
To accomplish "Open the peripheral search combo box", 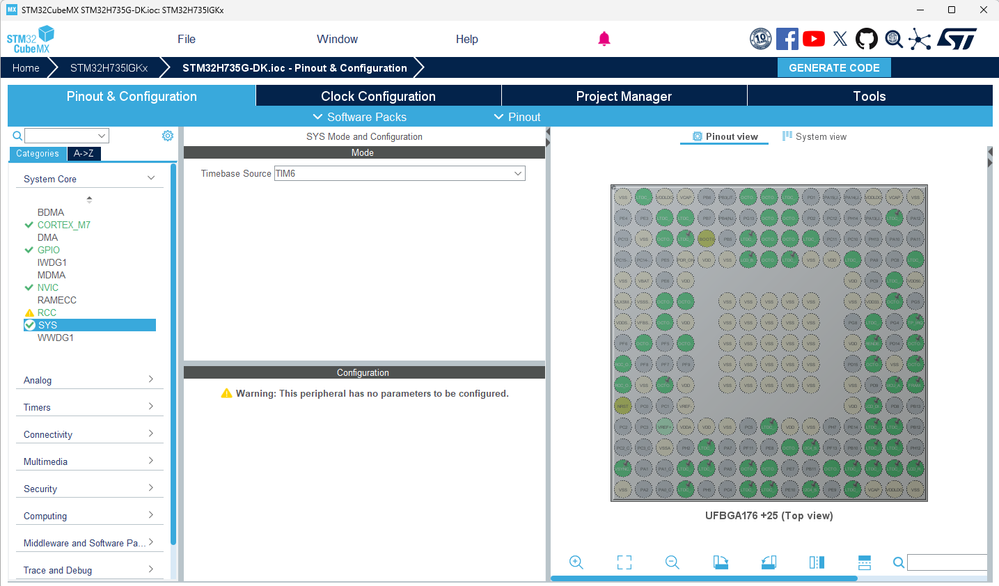I will click(x=67, y=136).
